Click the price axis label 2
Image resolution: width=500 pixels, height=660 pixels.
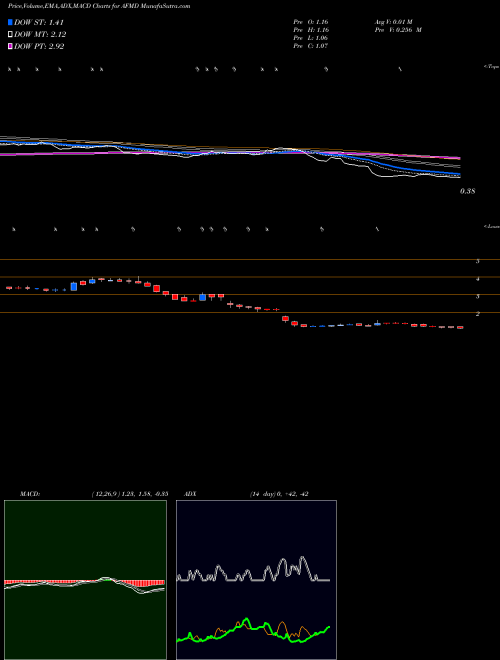pyautogui.click(x=478, y=314)
